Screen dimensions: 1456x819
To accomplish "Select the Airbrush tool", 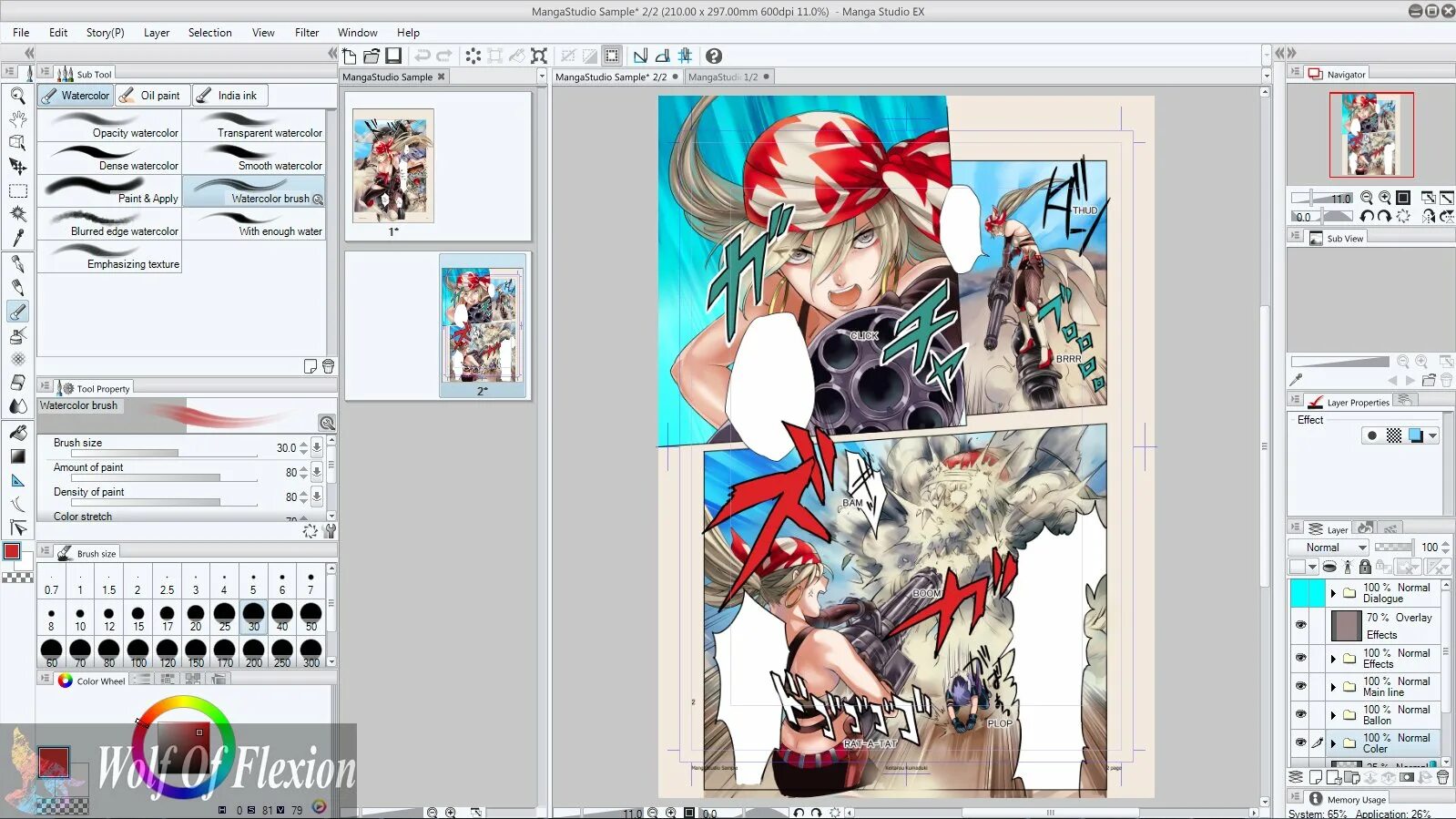I will coord(17,335).
